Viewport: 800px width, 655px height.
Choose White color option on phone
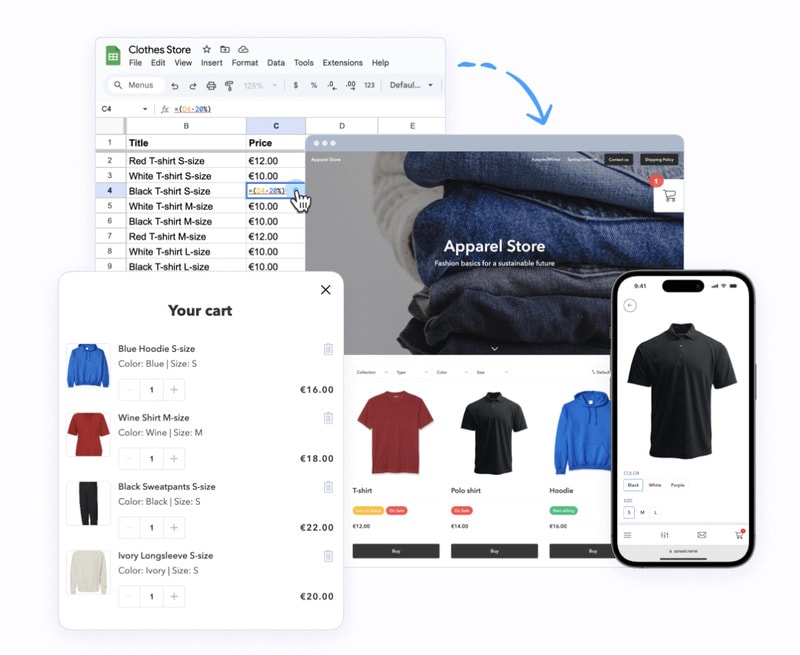[x=655, y=485]
